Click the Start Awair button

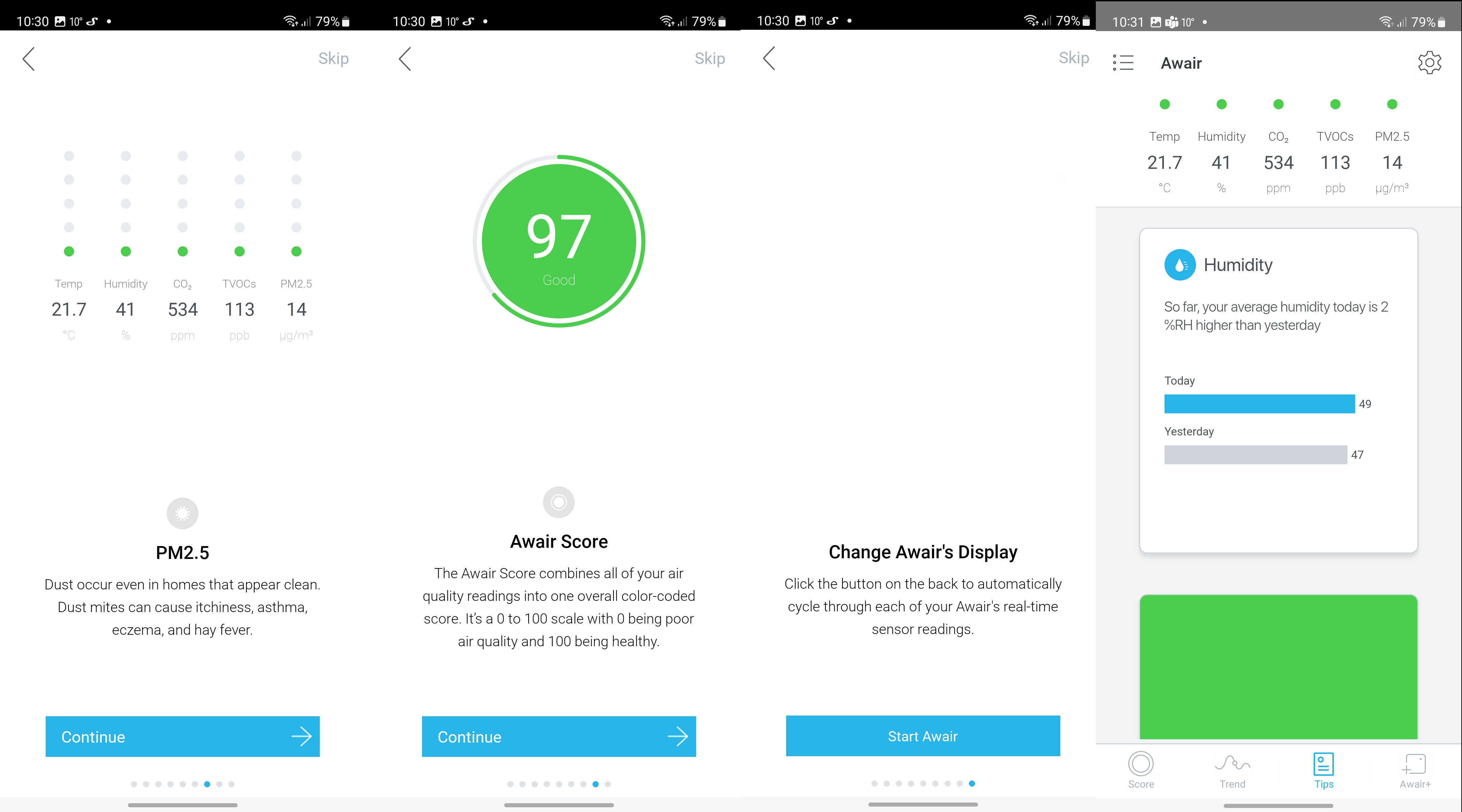tap(923, 736)
